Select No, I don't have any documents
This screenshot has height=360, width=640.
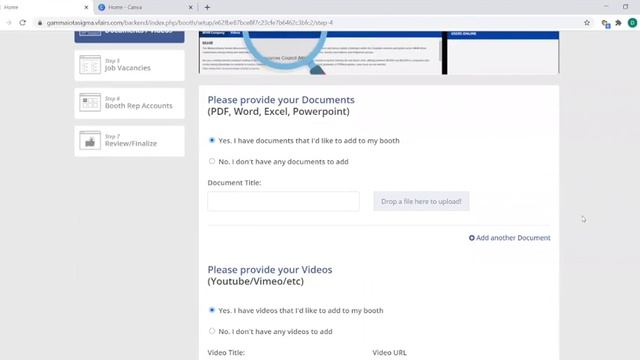[211, 161]
